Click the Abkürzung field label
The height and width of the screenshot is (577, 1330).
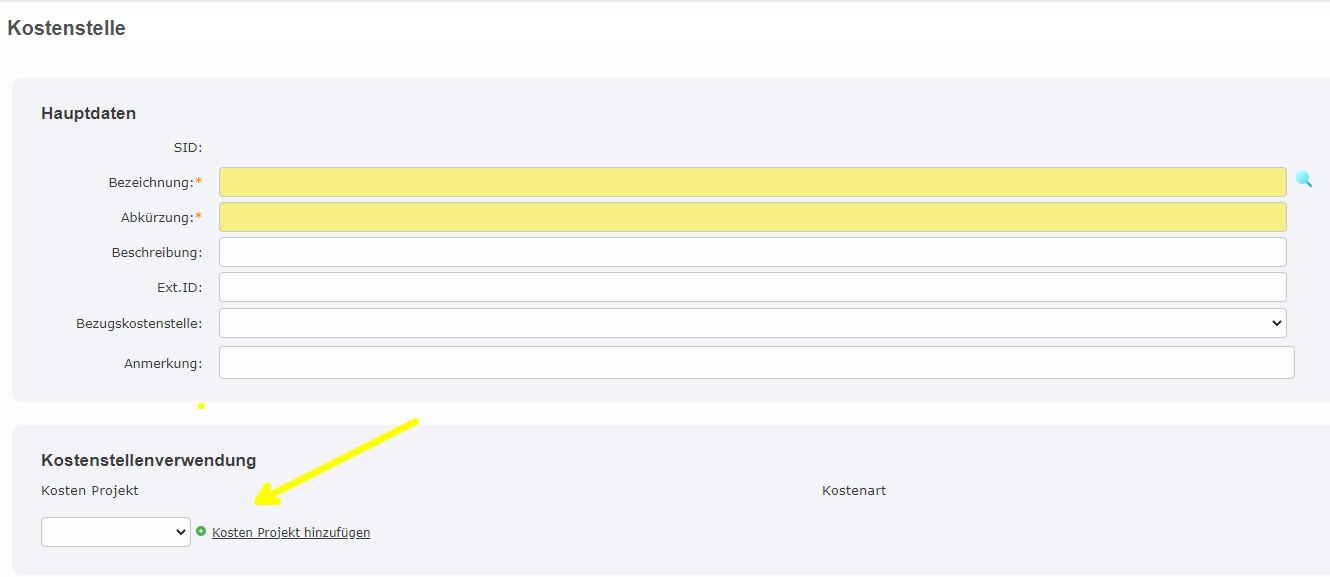[156, 218]
